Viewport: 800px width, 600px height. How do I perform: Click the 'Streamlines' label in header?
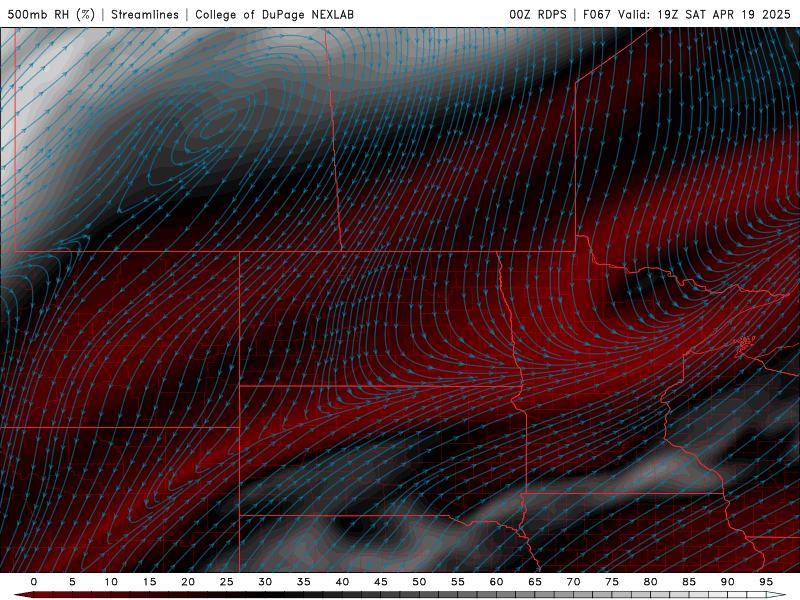coord(145,14)
